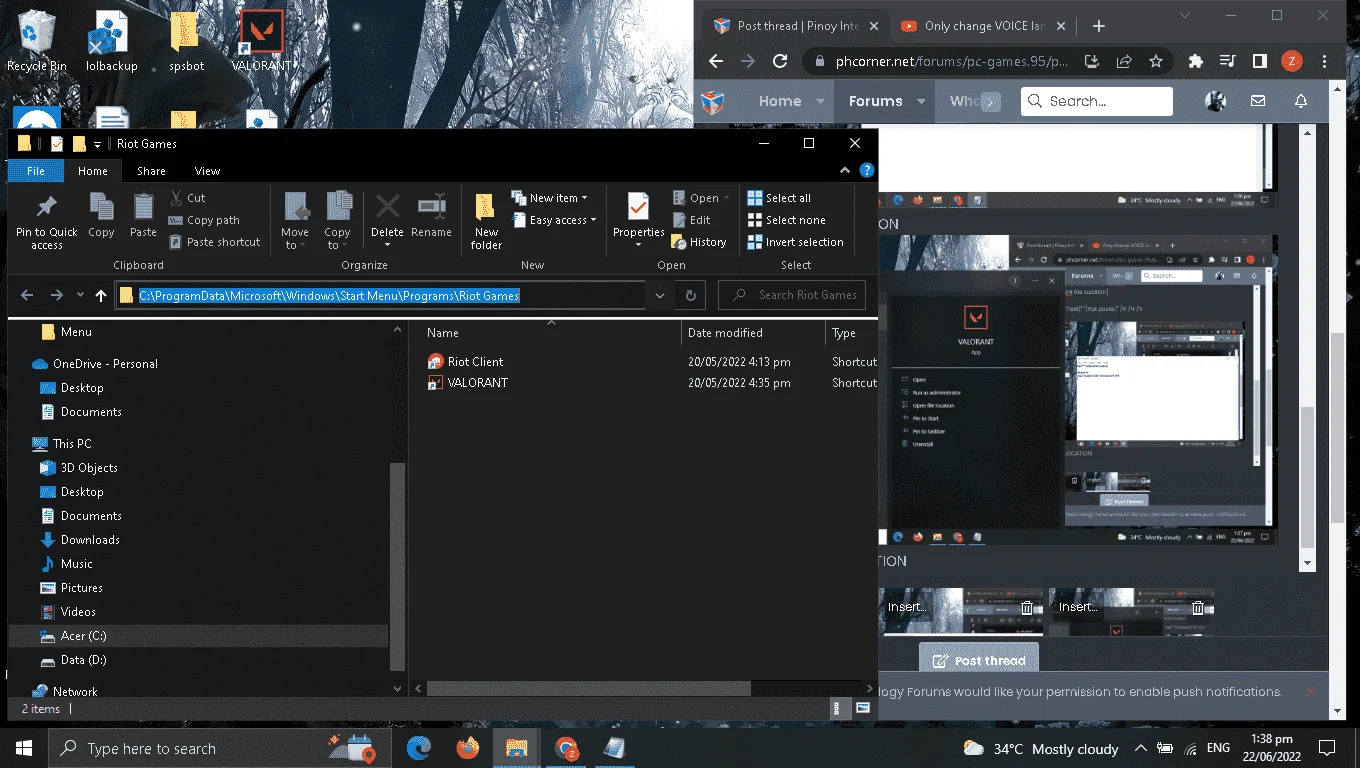The height and width of the screenshot is (768, 1360).
Task: Open forum alerts bell icon
Action: pyautogui.click(x=1301, y=101)
